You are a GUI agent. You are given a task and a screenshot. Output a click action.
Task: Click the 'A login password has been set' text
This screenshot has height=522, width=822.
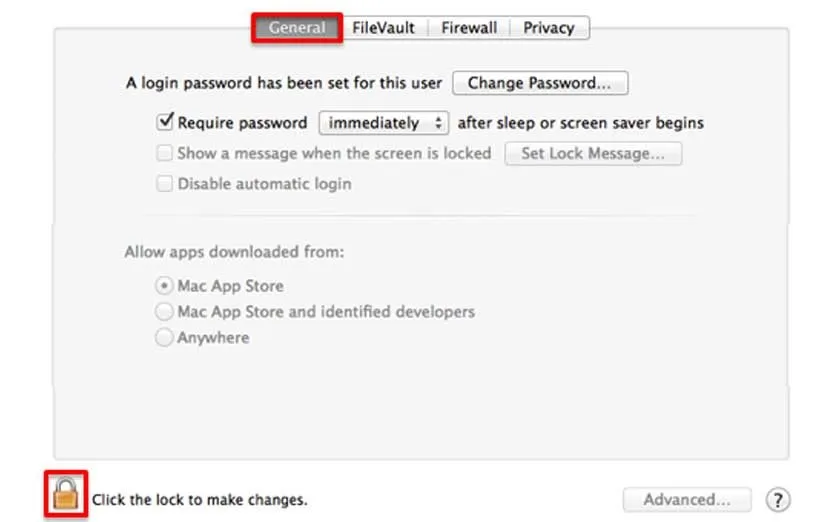(284, 83)
